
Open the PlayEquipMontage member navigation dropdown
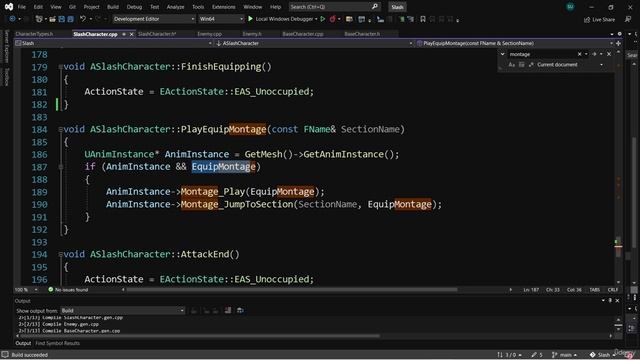pos(515,43)
